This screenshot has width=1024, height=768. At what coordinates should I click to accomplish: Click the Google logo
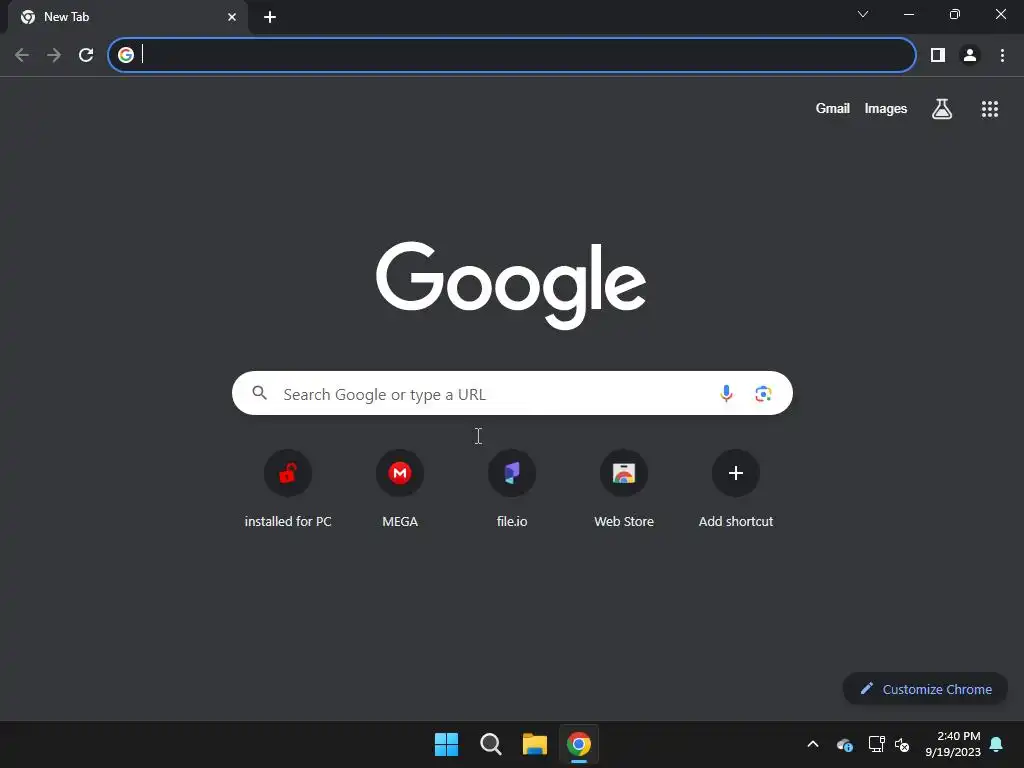[511, 285]
